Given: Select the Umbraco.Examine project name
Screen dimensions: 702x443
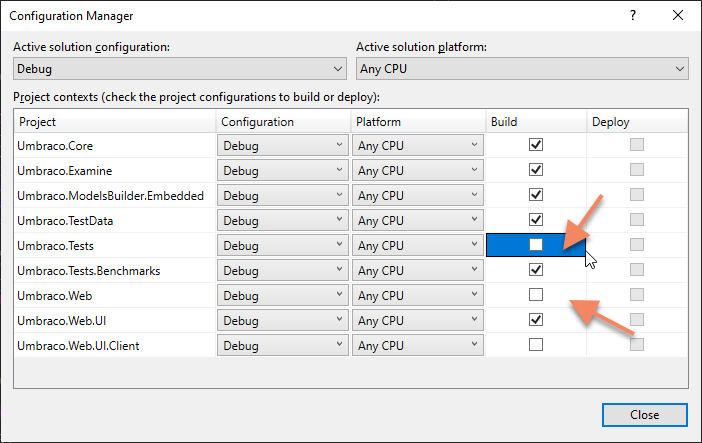Looking at the screenshot, I should [64, 171].
